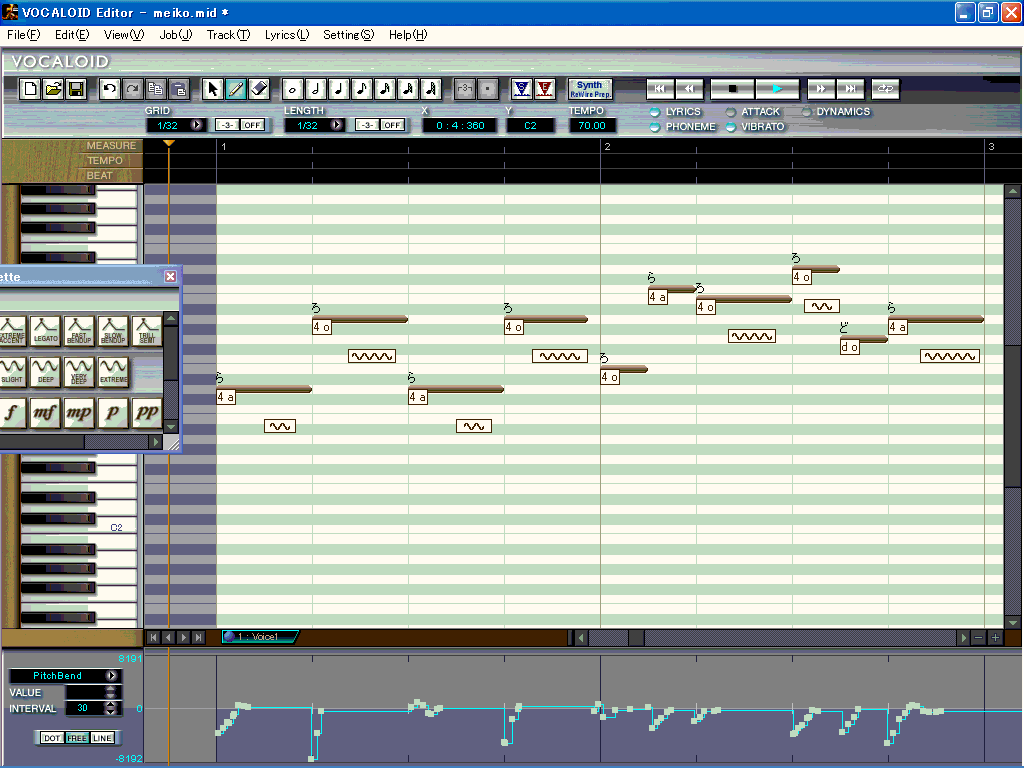Click the DOT draw mode button
The width and height of the screenshot is (1024, 768).
(53, 738)
